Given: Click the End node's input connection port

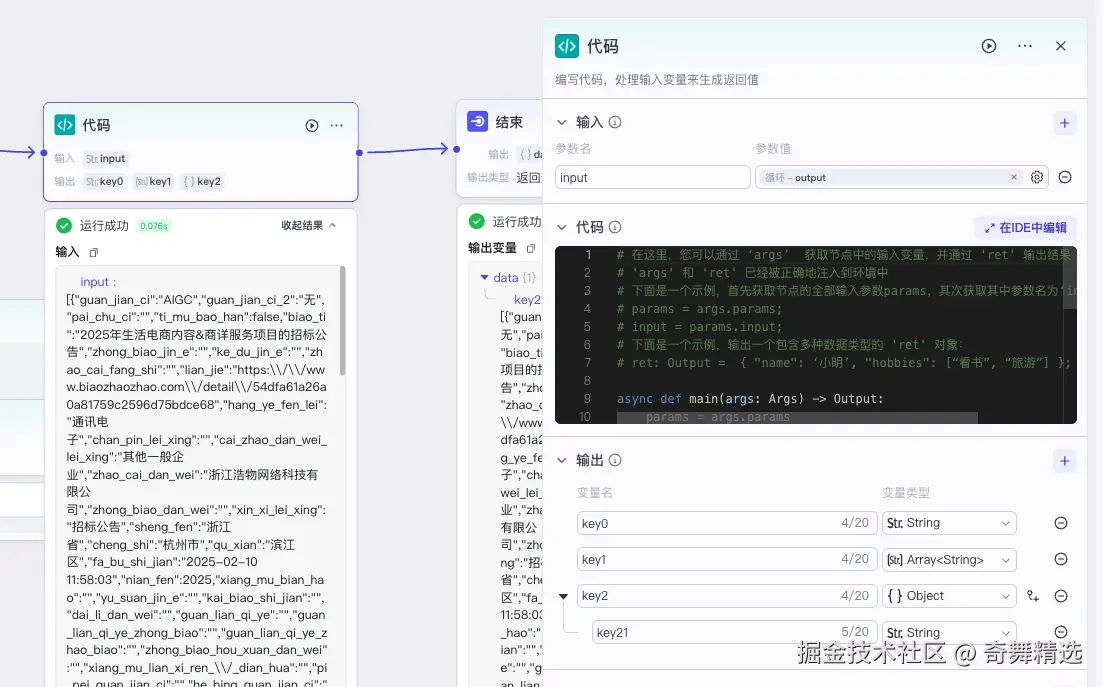Looking at the screenshot, I should (457, 149).
